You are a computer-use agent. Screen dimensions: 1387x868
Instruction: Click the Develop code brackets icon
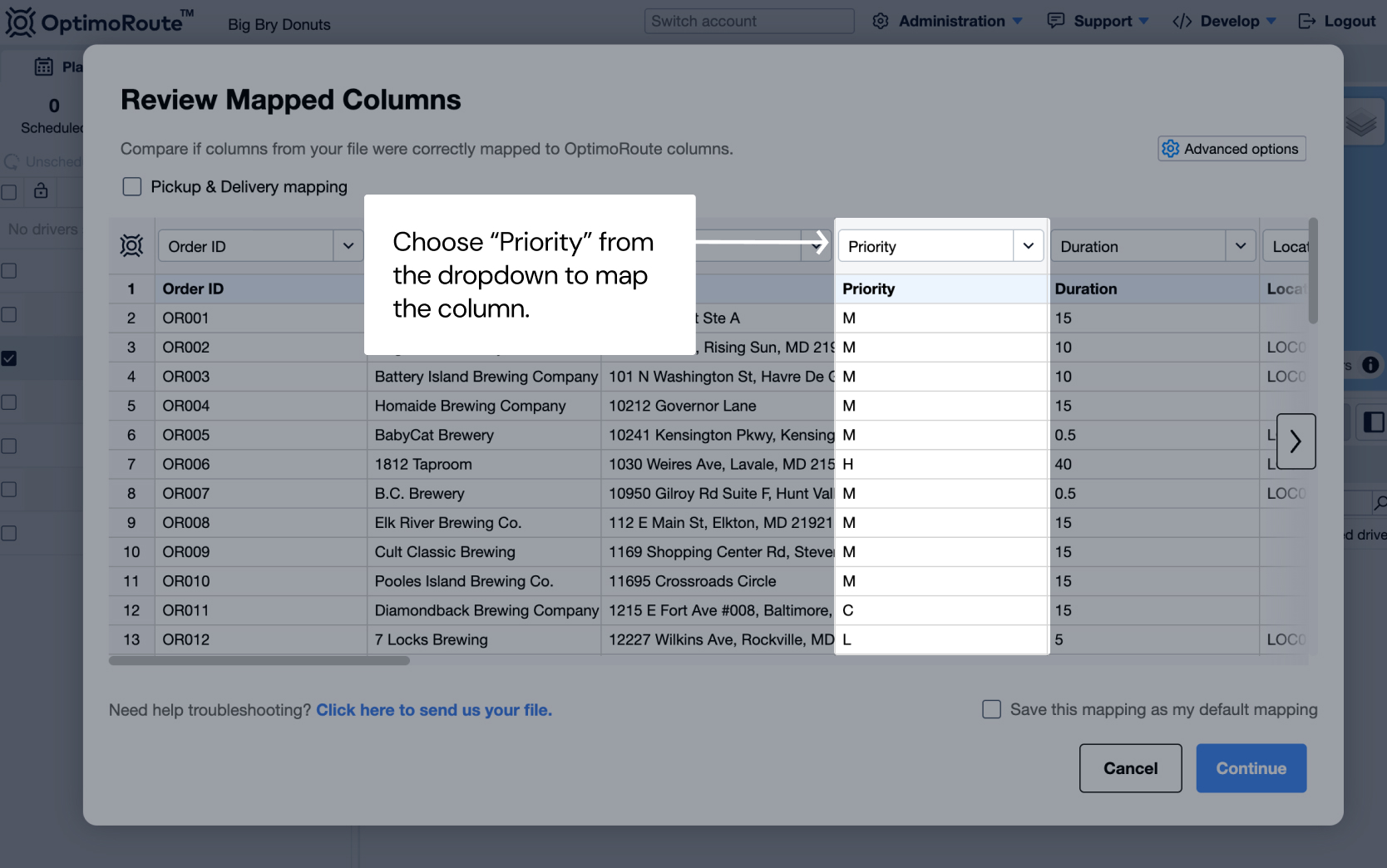click(x=1182, y=21)
